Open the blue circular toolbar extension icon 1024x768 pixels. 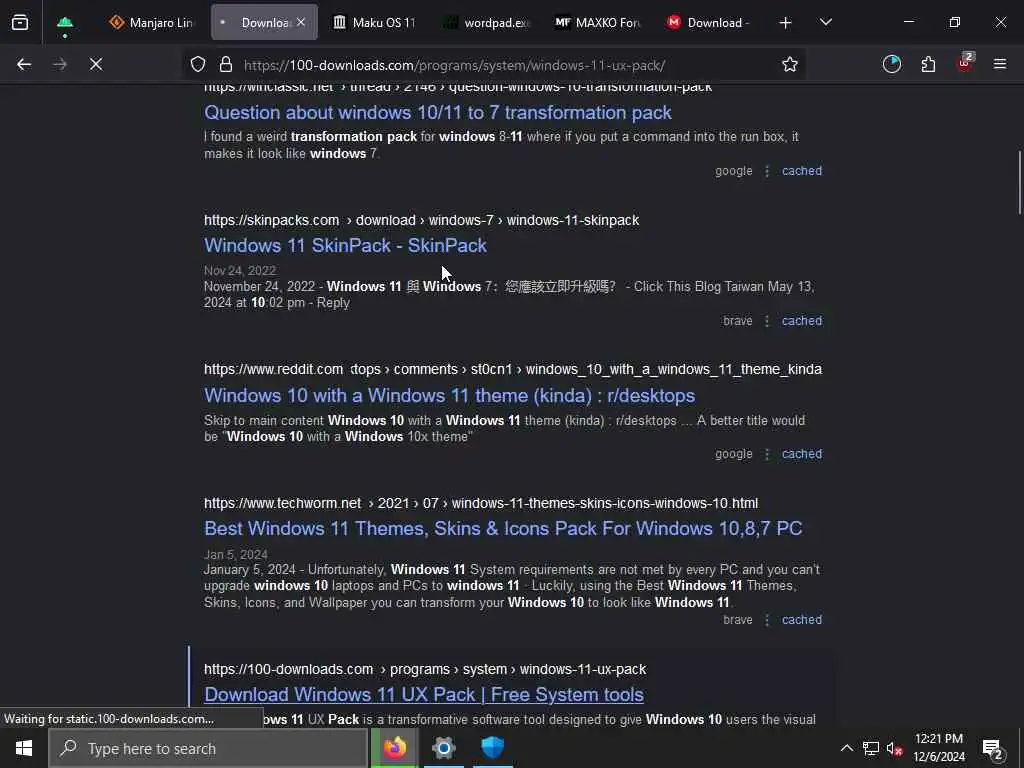click(891, 64)
